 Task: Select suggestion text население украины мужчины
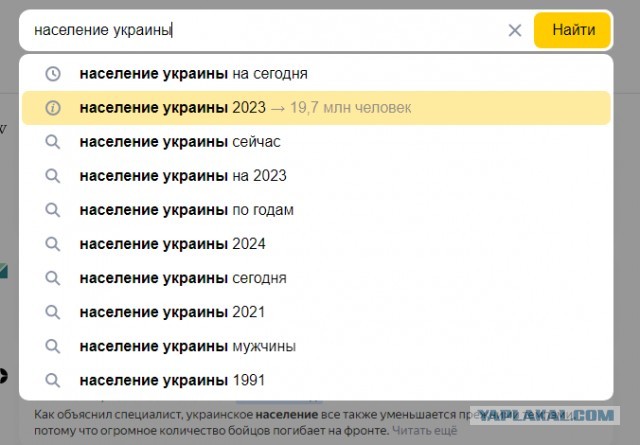point(188,346)
